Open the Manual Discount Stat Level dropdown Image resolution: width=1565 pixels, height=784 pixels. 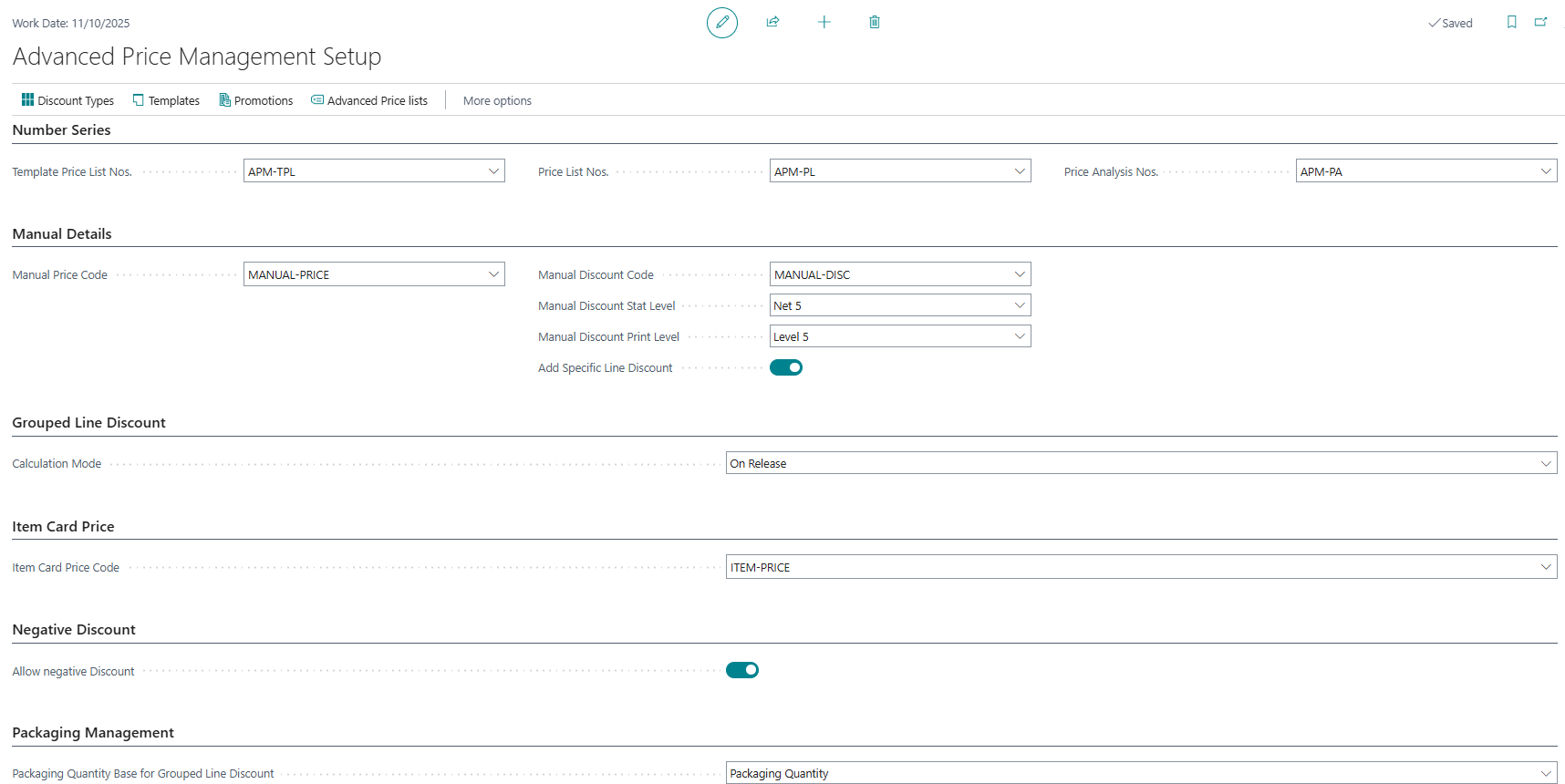point(1020,305)
